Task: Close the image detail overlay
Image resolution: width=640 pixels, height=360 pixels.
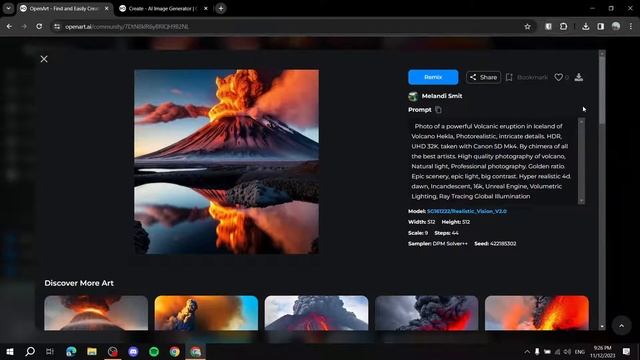Action: 44,59
